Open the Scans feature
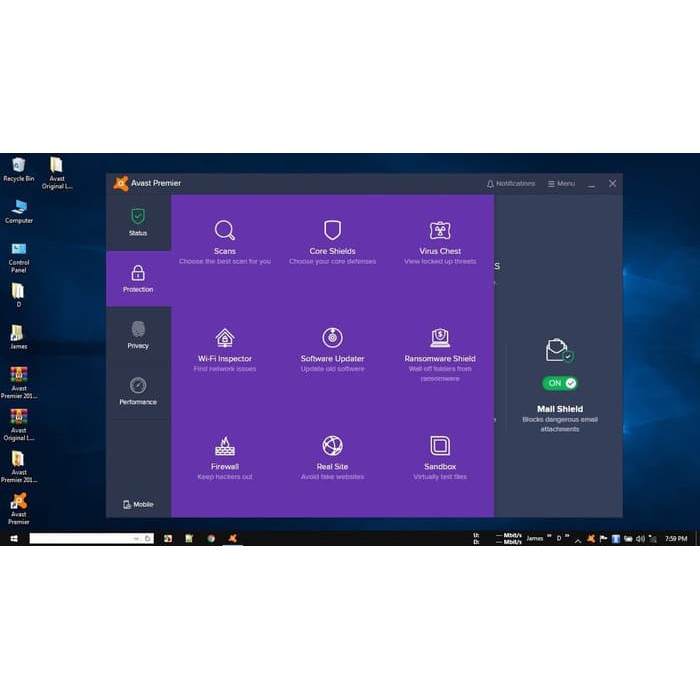 tap(225, 242)
